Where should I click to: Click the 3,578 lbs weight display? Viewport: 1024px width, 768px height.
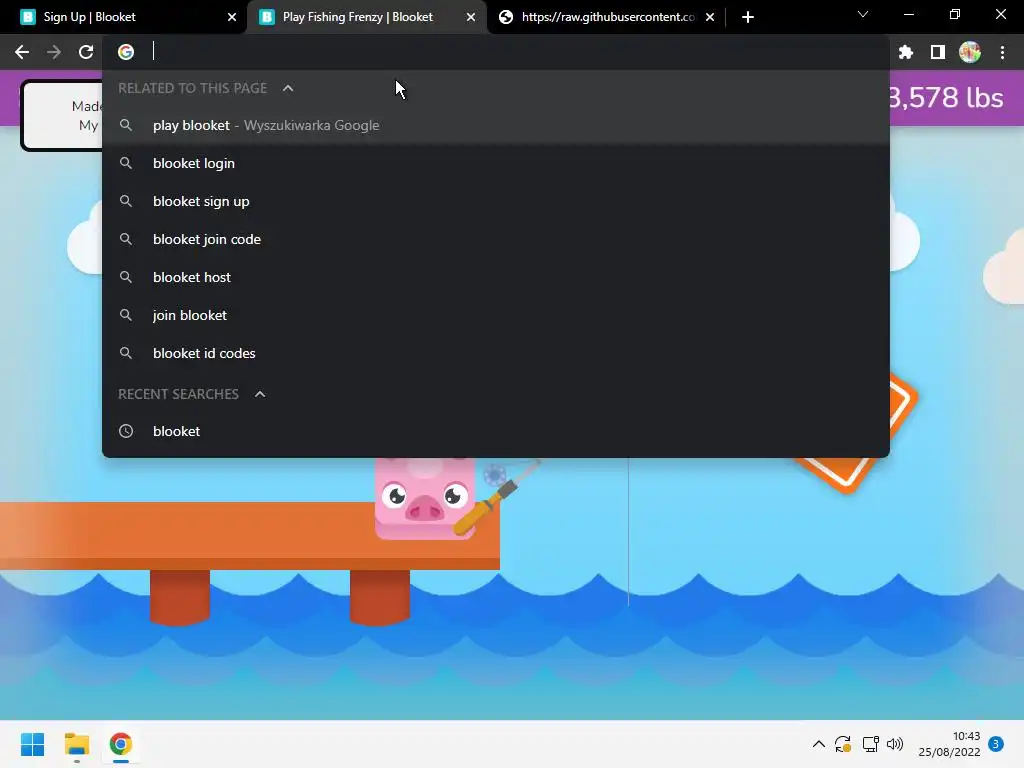click(x=946, y=98)
